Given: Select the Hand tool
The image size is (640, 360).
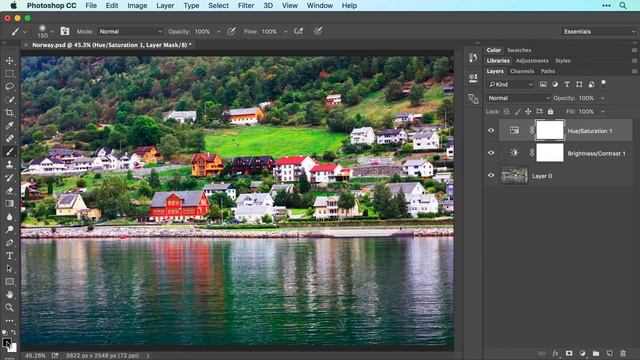Looking at the screenshot, I should click(x=9, y=294).
